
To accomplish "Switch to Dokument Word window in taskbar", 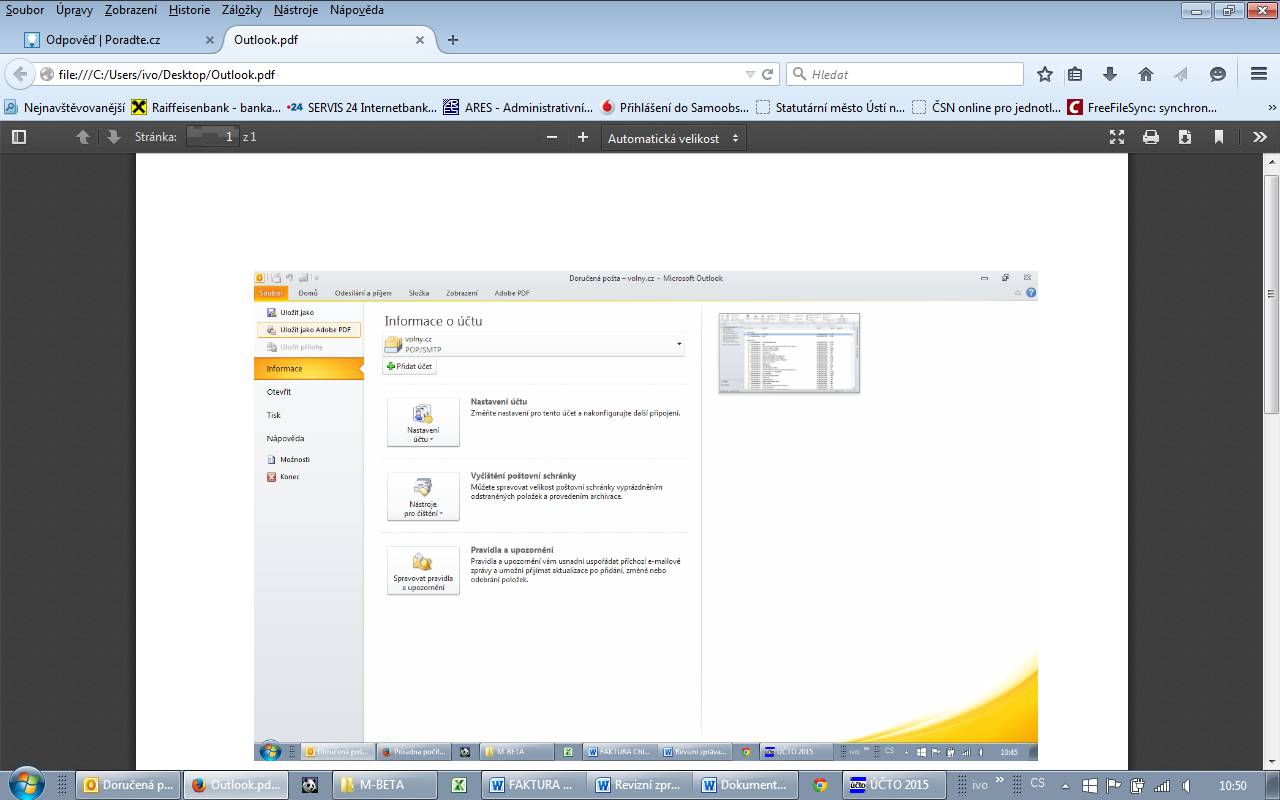I will pyautogui.click(x=748, y=785).
